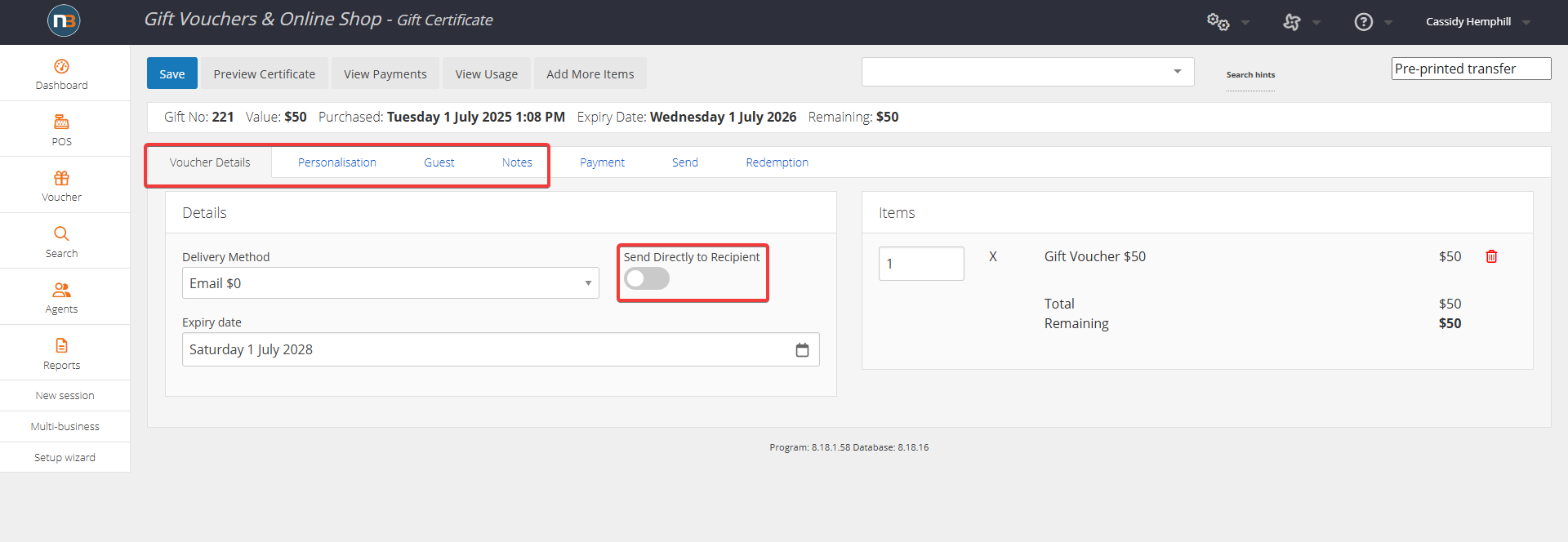The image size is (1568, 542).
Task: Open New session link in sidebar
Action: click(x=65, y=396)
